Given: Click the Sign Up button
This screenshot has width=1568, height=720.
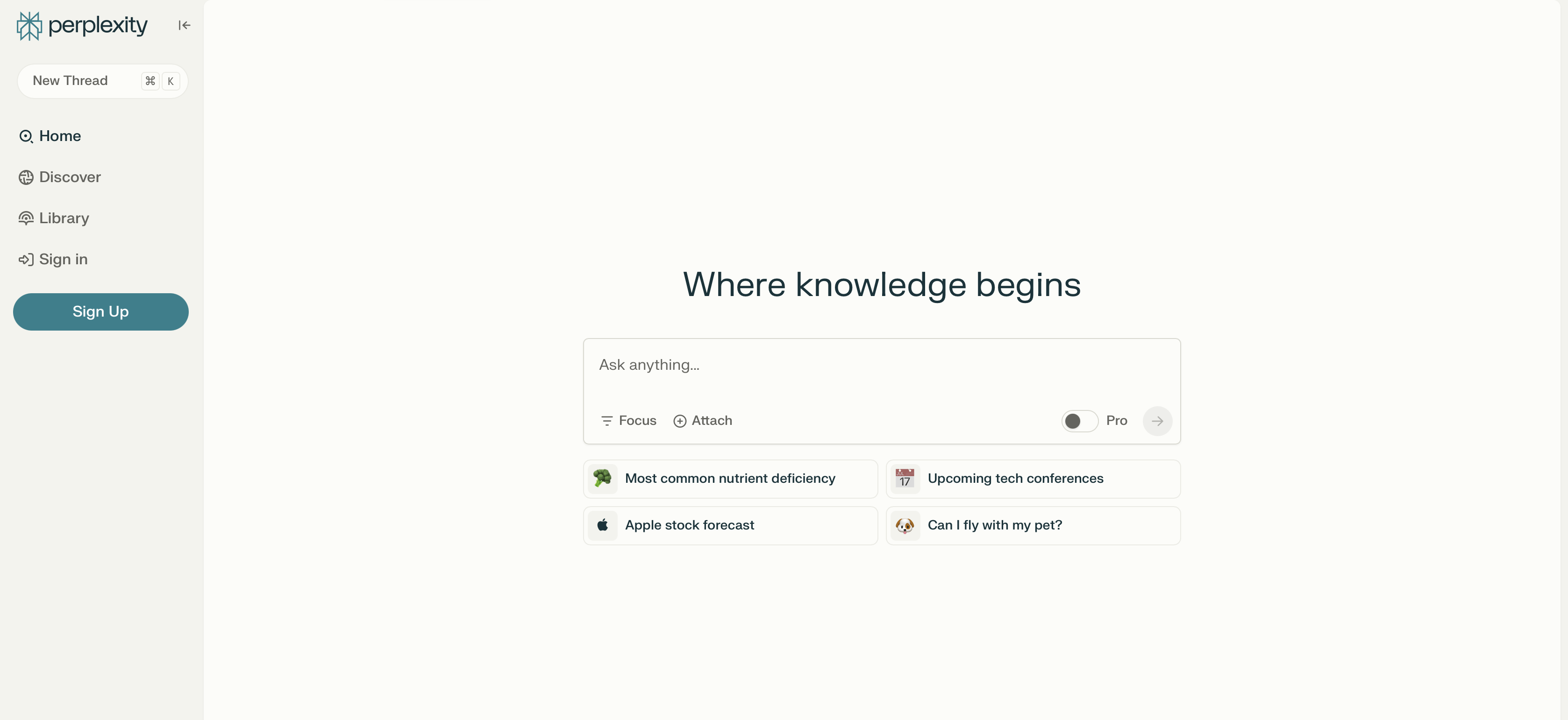Looking at the screenshot, I should point(101,311).
